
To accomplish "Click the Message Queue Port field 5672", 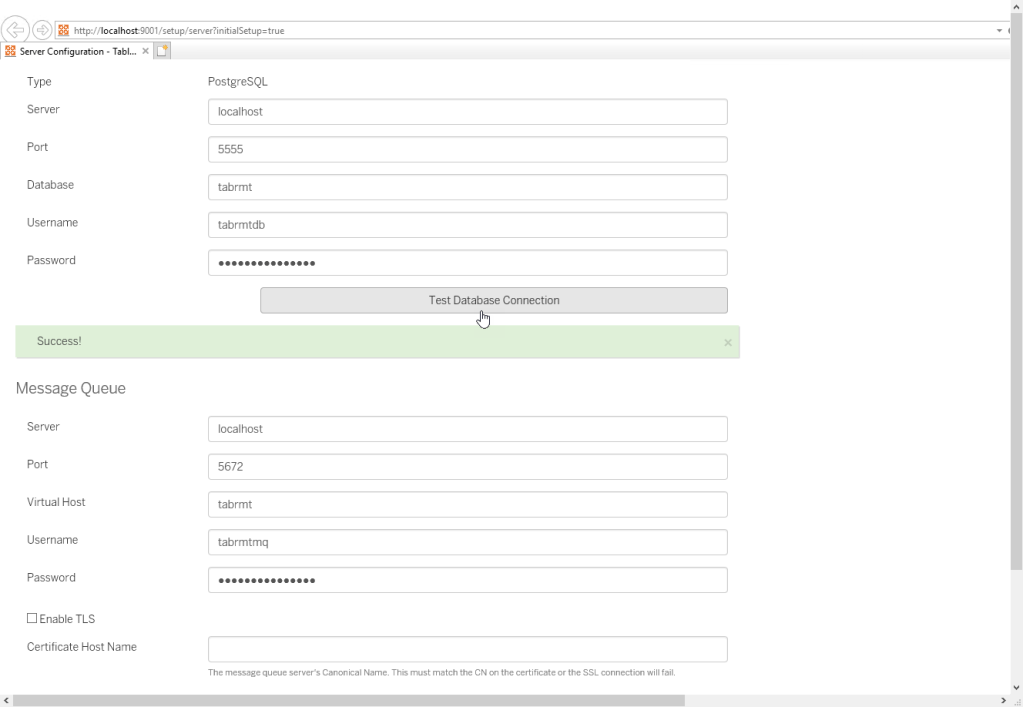I will pyautogui.click(x=467, y=467).
